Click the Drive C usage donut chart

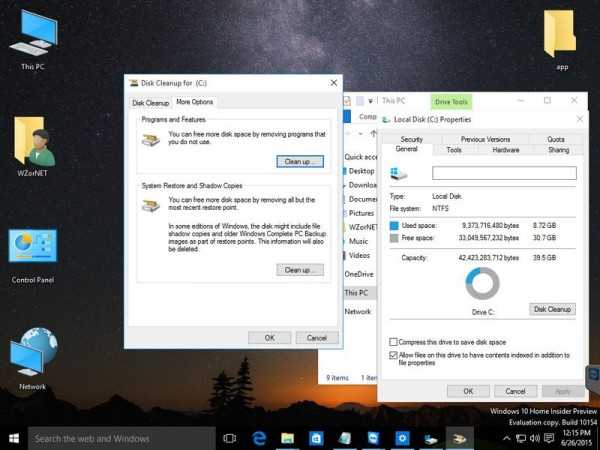pyautogui.click(x=483, y=284)
